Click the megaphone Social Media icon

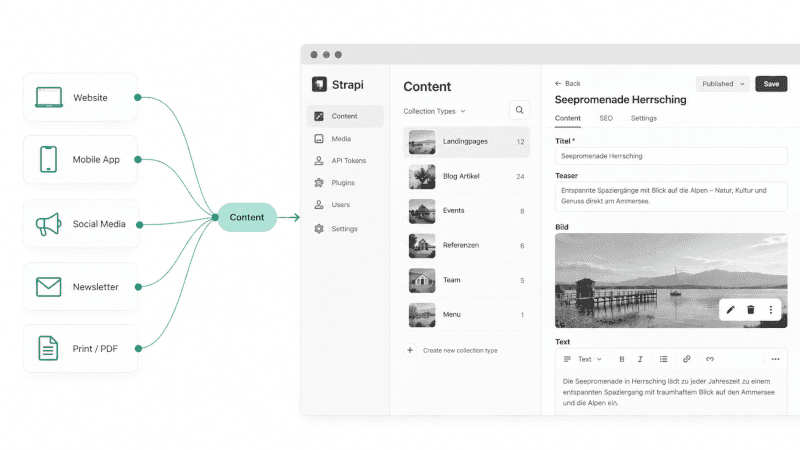(48, 224)
